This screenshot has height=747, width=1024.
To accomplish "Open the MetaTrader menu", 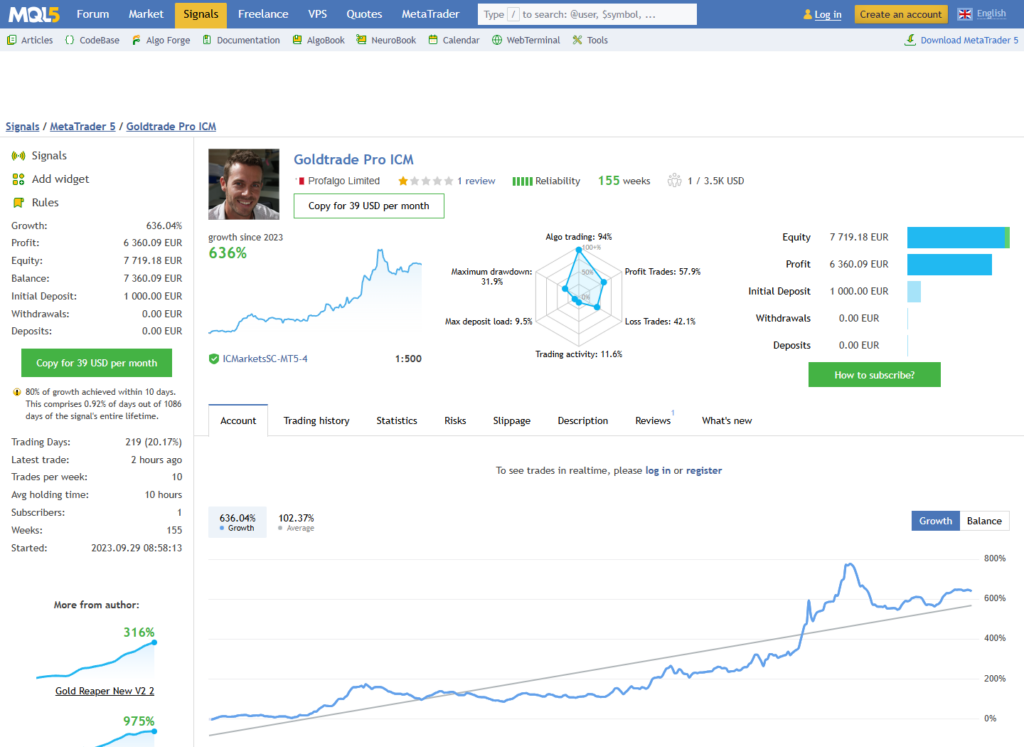I will [430, 14].
